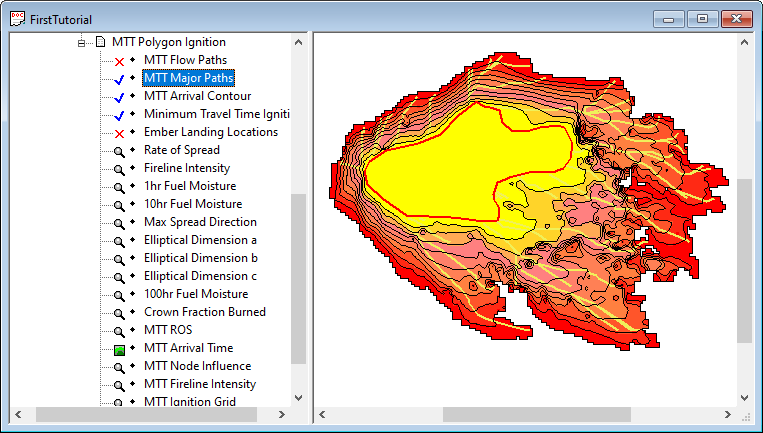This screenshot has width=763, height=433.
Task: Select the Fireline Intensity item
Action: 187,168
